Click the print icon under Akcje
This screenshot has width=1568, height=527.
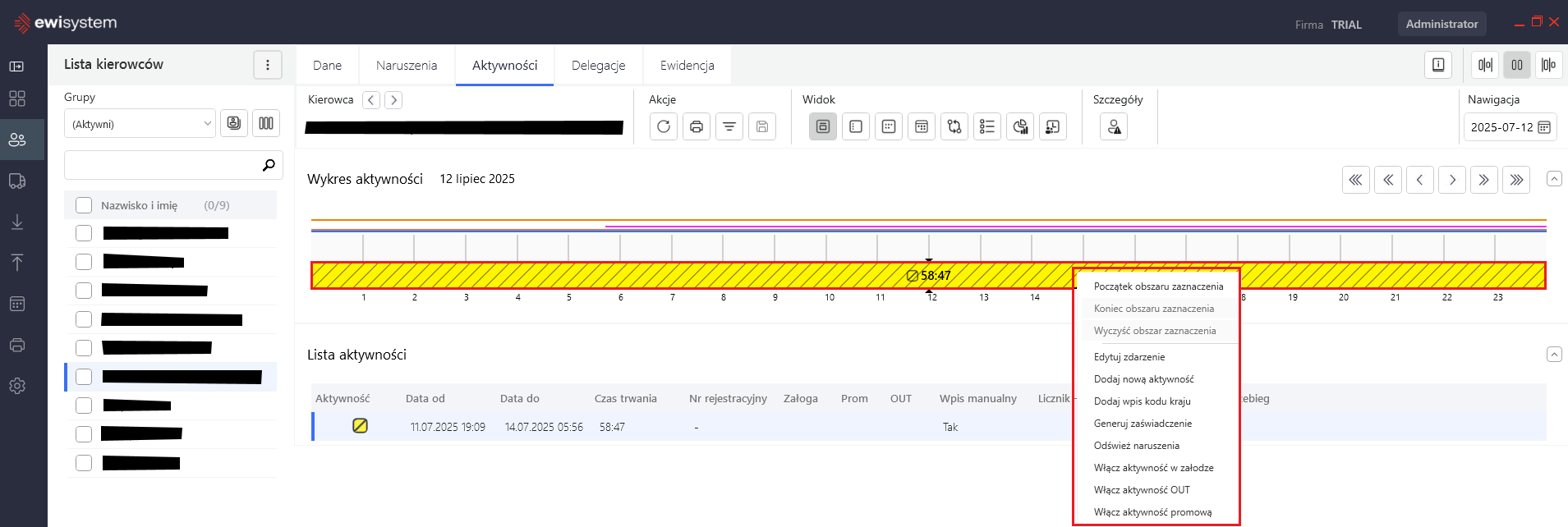pyautogui.click(x=696, y=126)
